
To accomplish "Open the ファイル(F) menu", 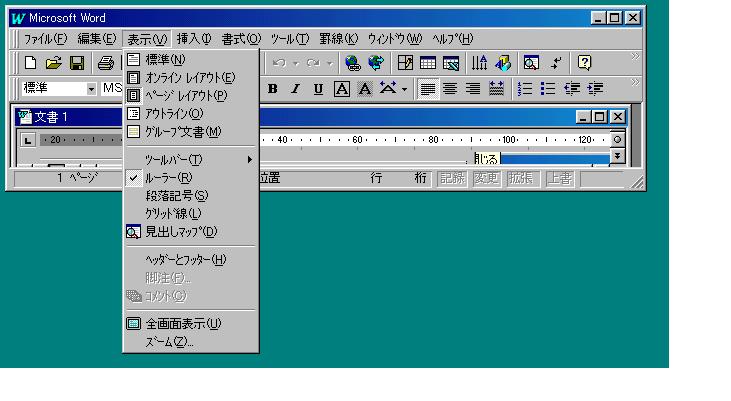I will tap(46, 39).
